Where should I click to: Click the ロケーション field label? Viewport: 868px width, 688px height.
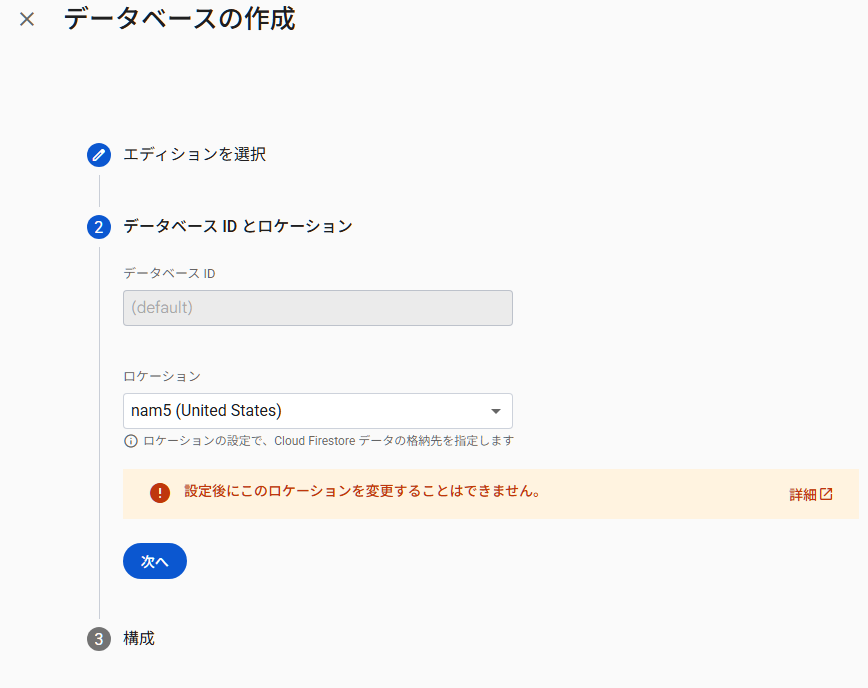pos(161,376)
